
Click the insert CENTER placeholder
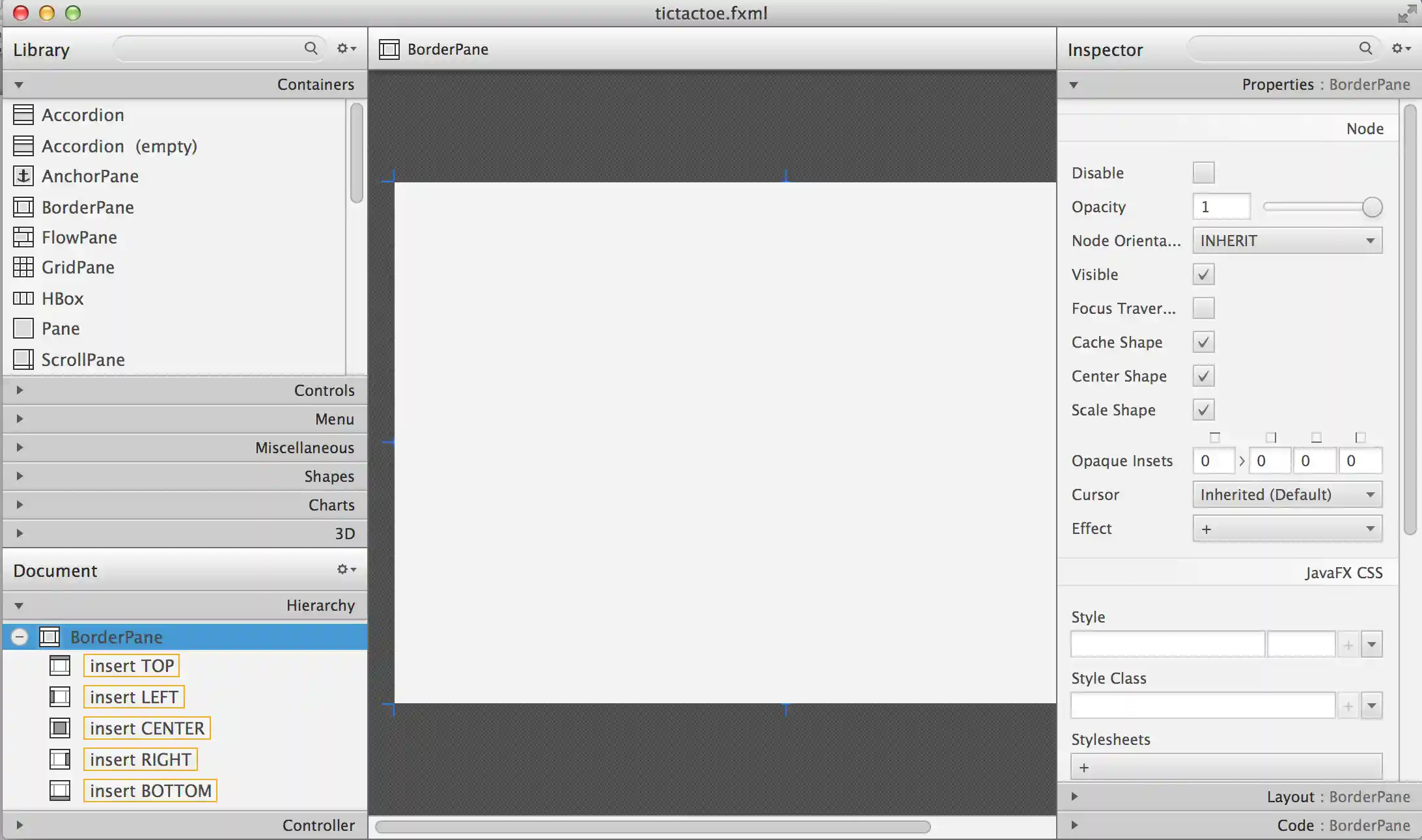[147, 728]
